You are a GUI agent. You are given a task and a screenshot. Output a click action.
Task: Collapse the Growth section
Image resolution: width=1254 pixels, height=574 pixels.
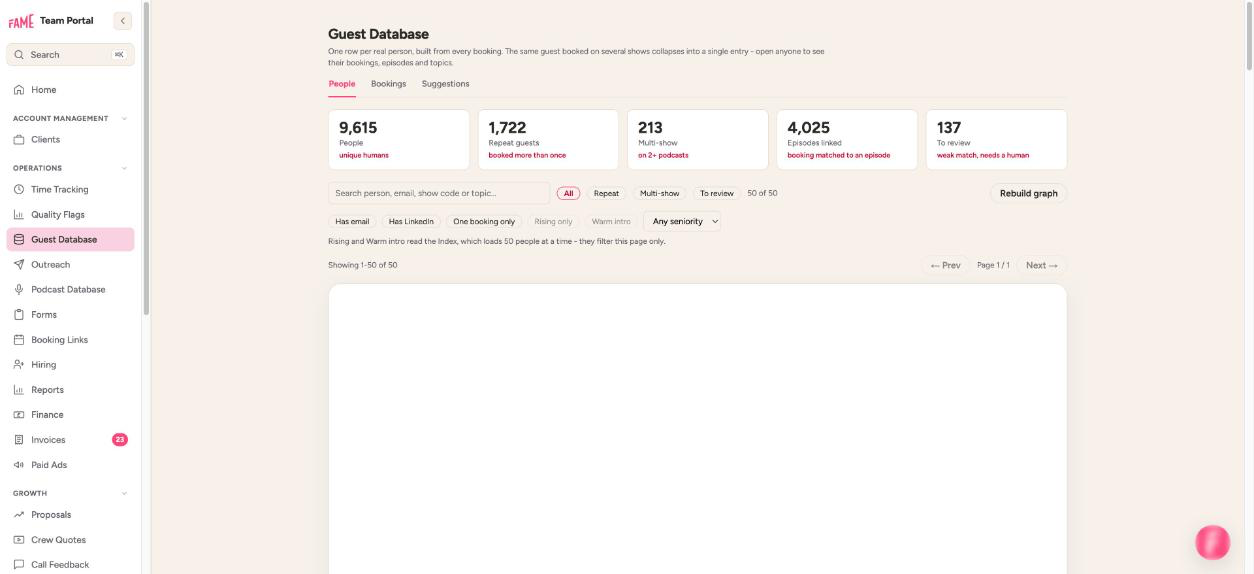coord(124,493)
